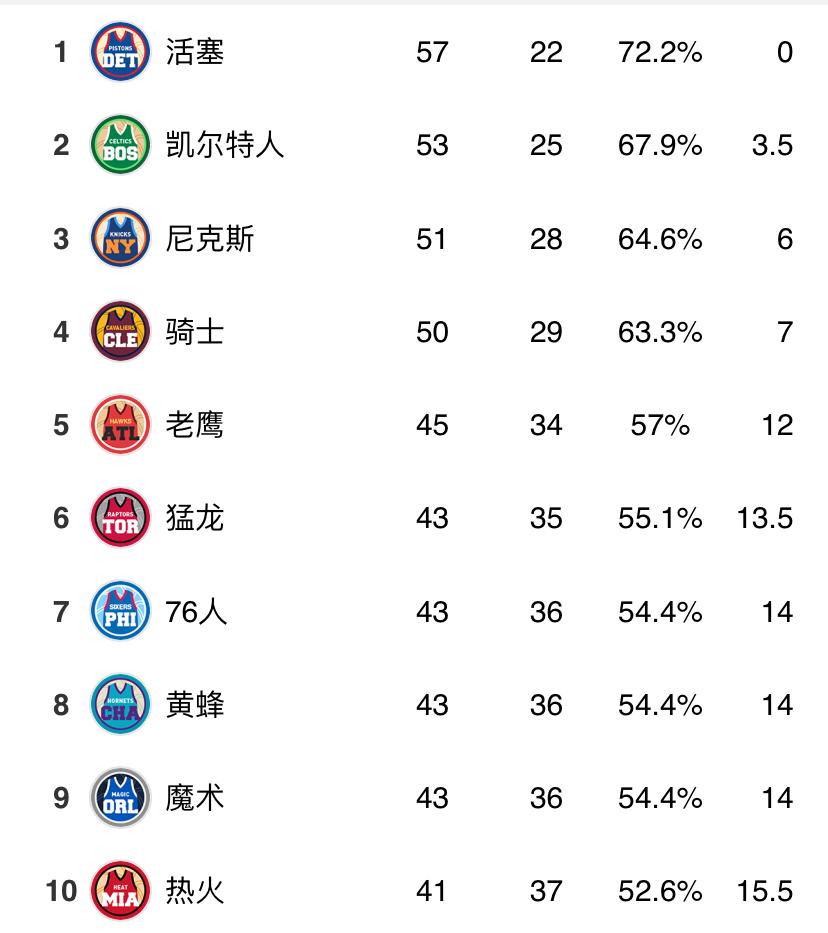This screenshot has height=933, width=828.
Task: Click the Hornets CHA team logo
Action: coord(120,704)
